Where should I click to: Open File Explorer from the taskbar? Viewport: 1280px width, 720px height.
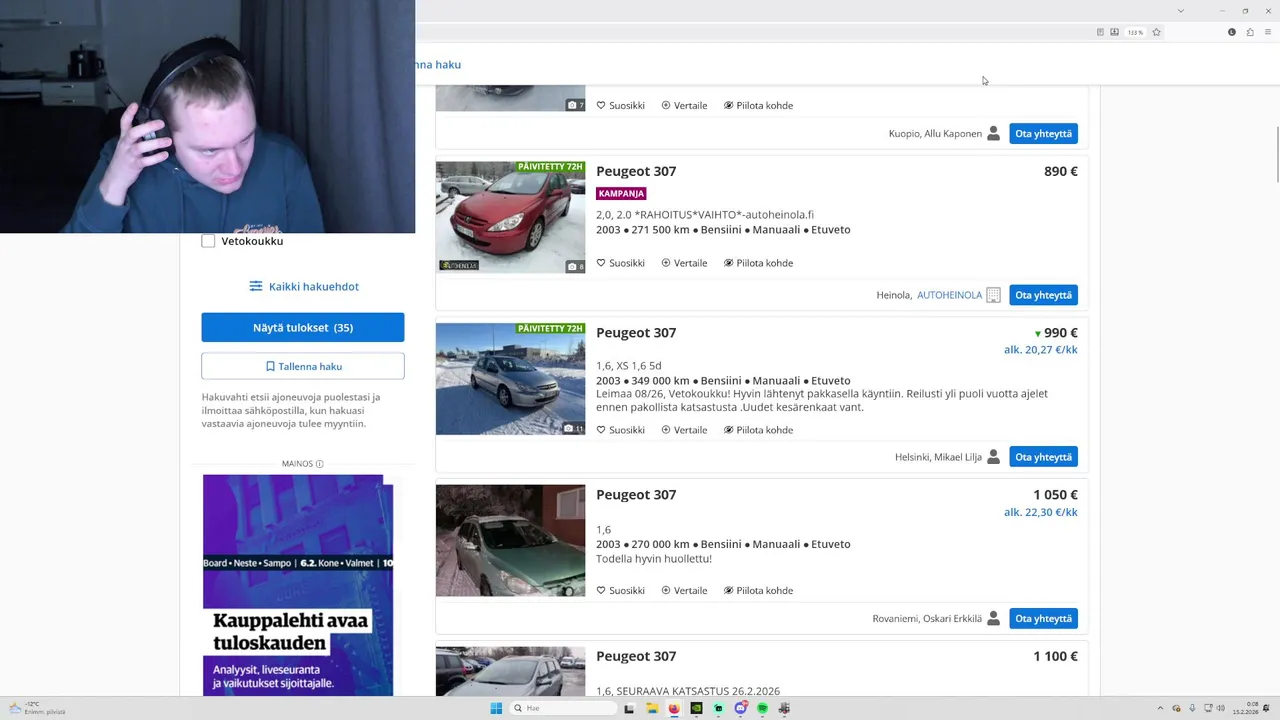point(652,708)
